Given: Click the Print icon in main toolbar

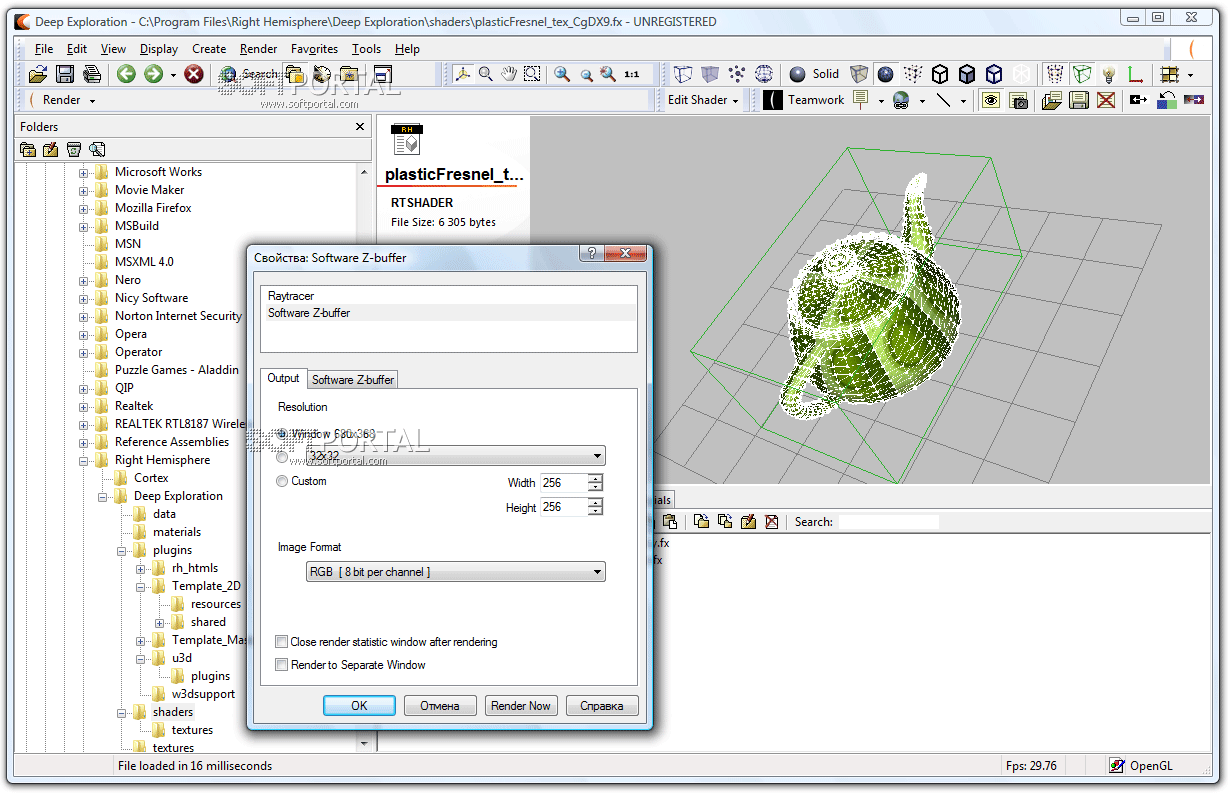Looking at the screenshot, I should pyautogui.click(x=92, y=74).
